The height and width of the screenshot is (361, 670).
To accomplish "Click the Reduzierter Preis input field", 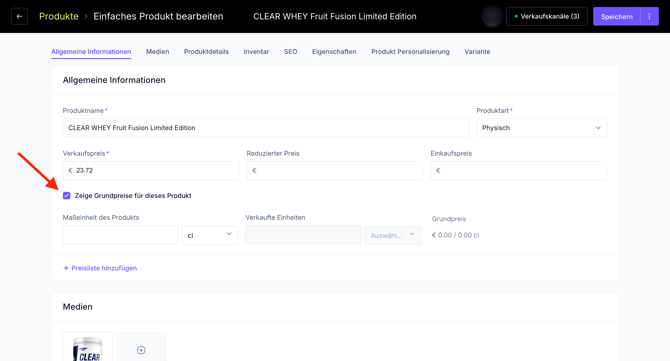I will click(335, 170).
